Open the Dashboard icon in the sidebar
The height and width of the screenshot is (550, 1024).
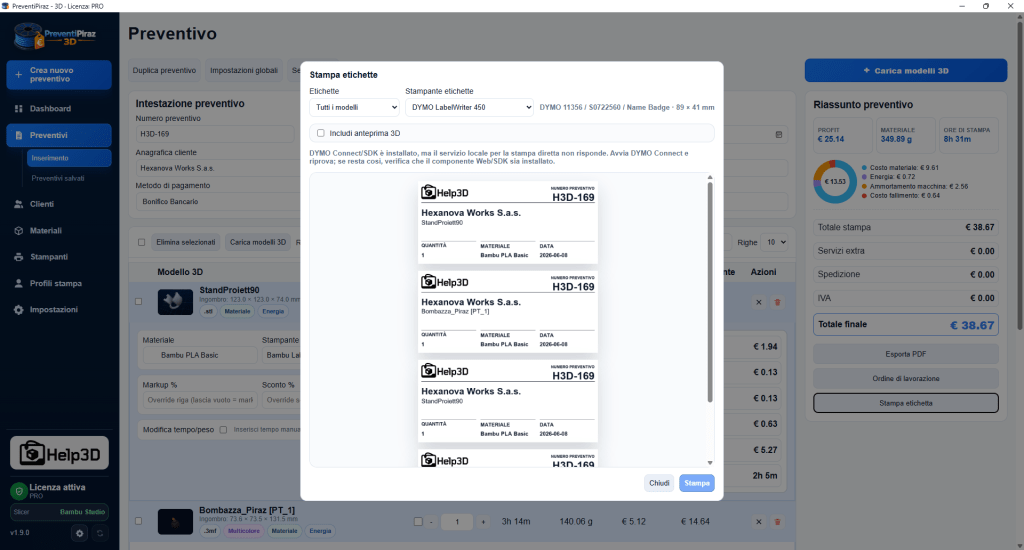pyautogui.click(x=18, y=108)
